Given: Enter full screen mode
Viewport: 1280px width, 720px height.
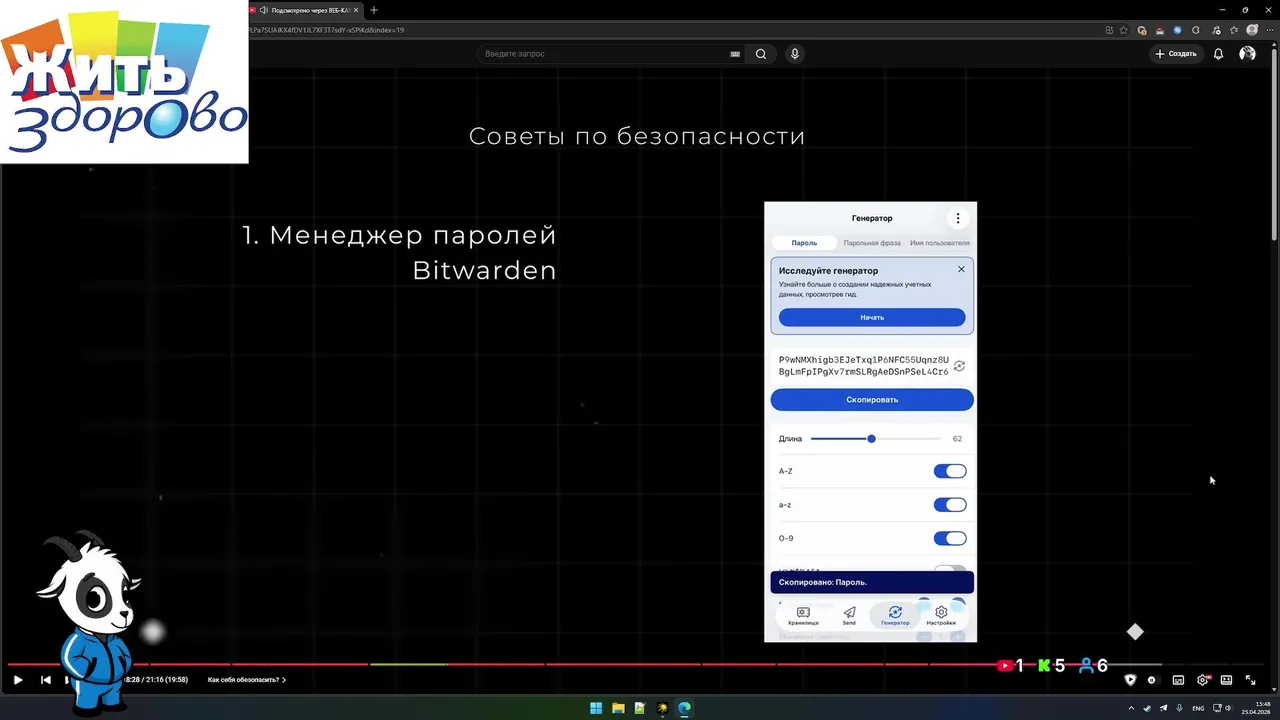Looking at the screenshot, I should pyautogui.click(x=1250, y=680).
